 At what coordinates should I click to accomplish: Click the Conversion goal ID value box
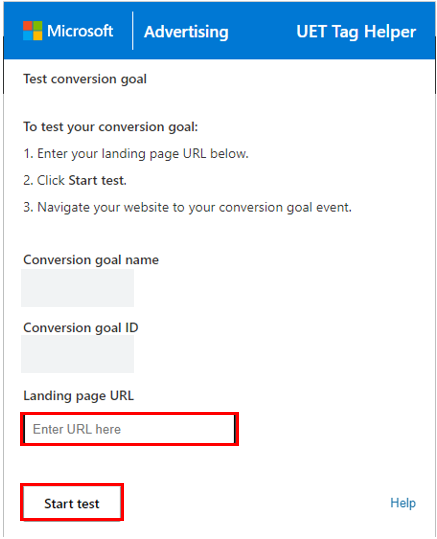click(77, 354)
